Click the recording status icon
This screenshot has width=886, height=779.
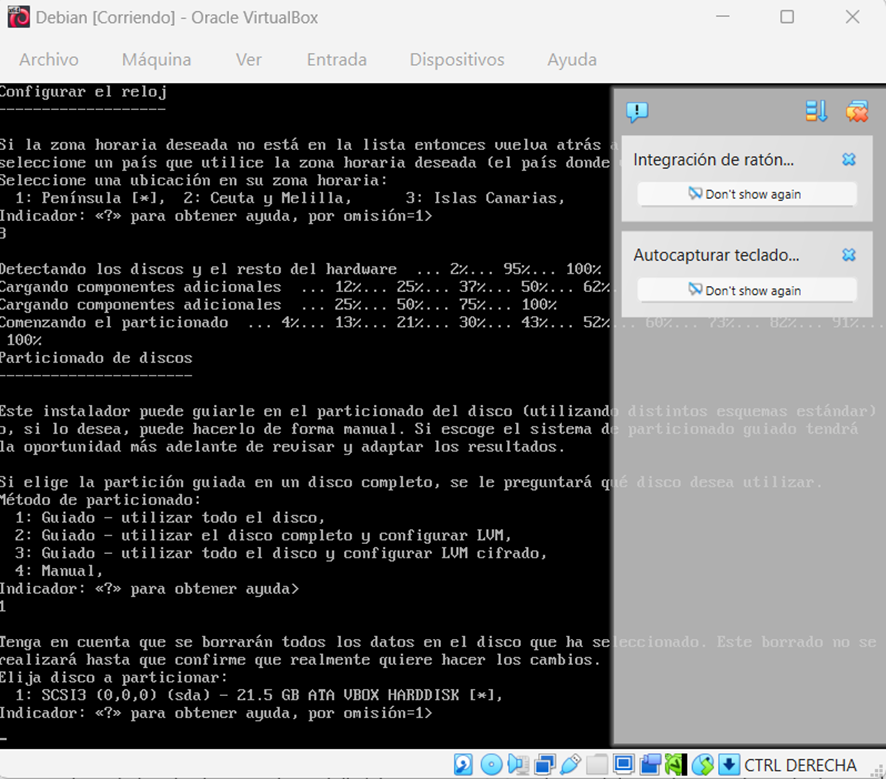(x=650, y=765)
